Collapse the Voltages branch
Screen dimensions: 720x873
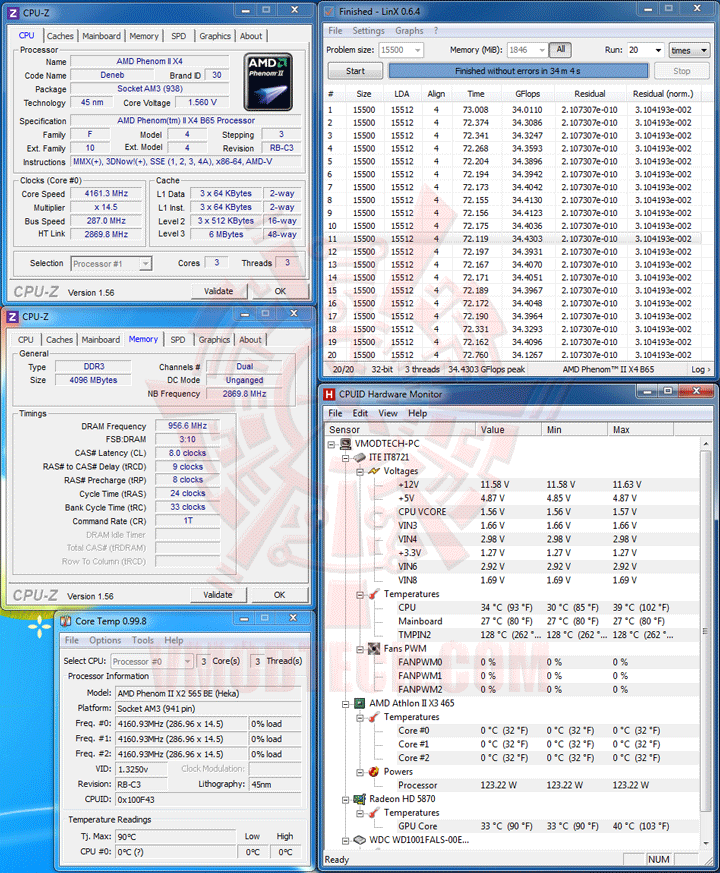pos(360,472)
